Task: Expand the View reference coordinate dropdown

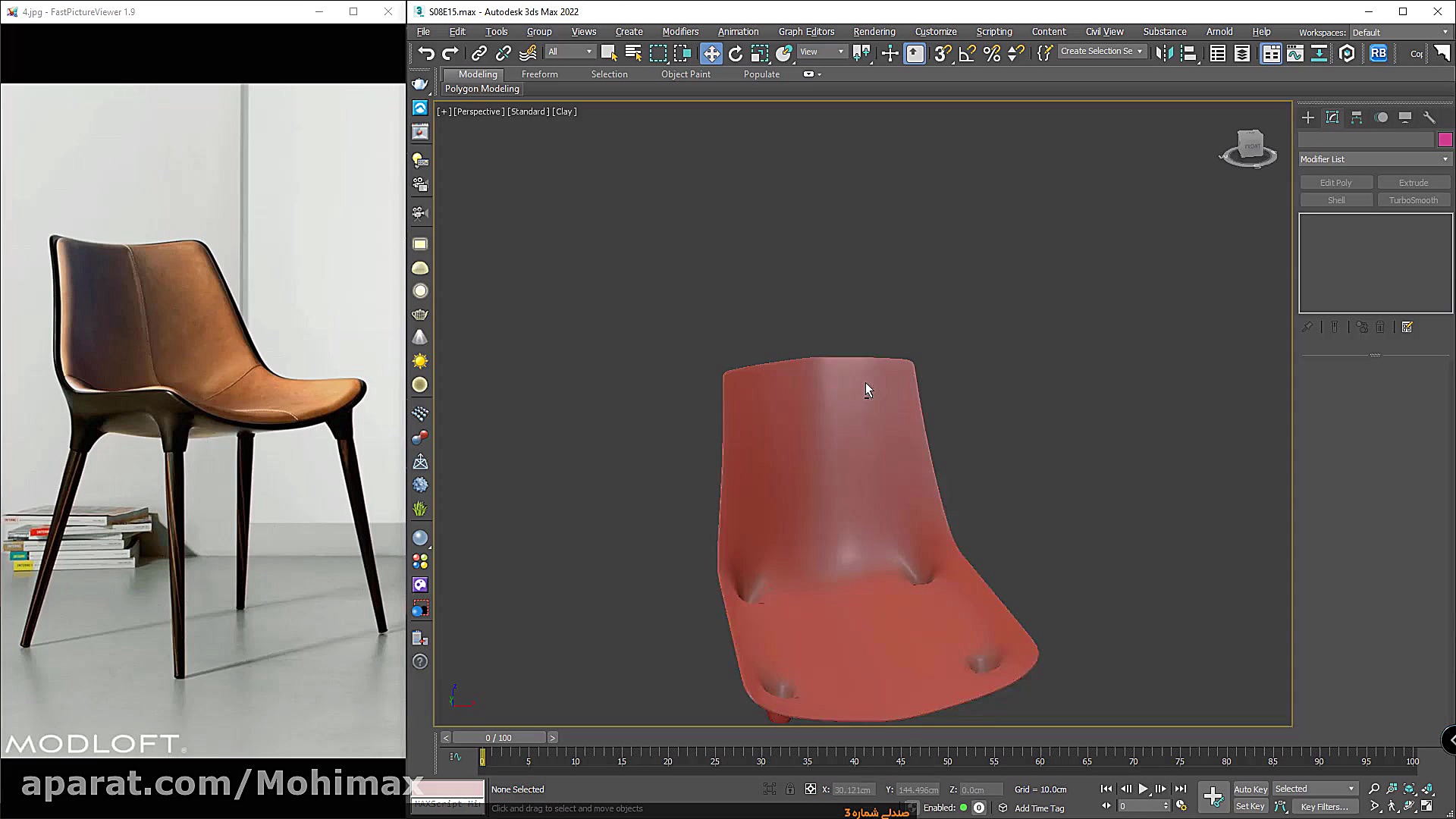Action: [x=822, y=52]
